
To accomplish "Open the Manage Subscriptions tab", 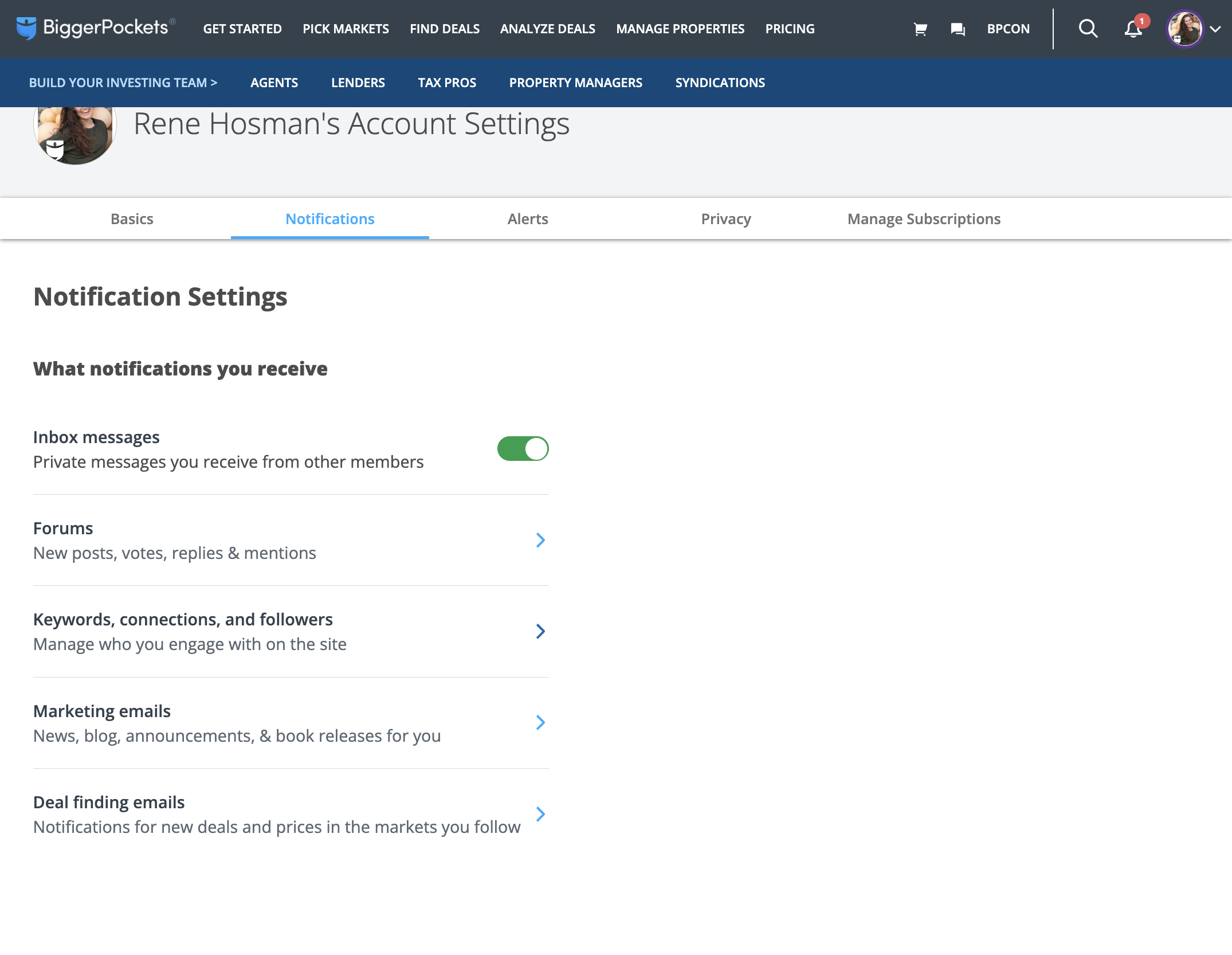I will click(x=924, y=219).
